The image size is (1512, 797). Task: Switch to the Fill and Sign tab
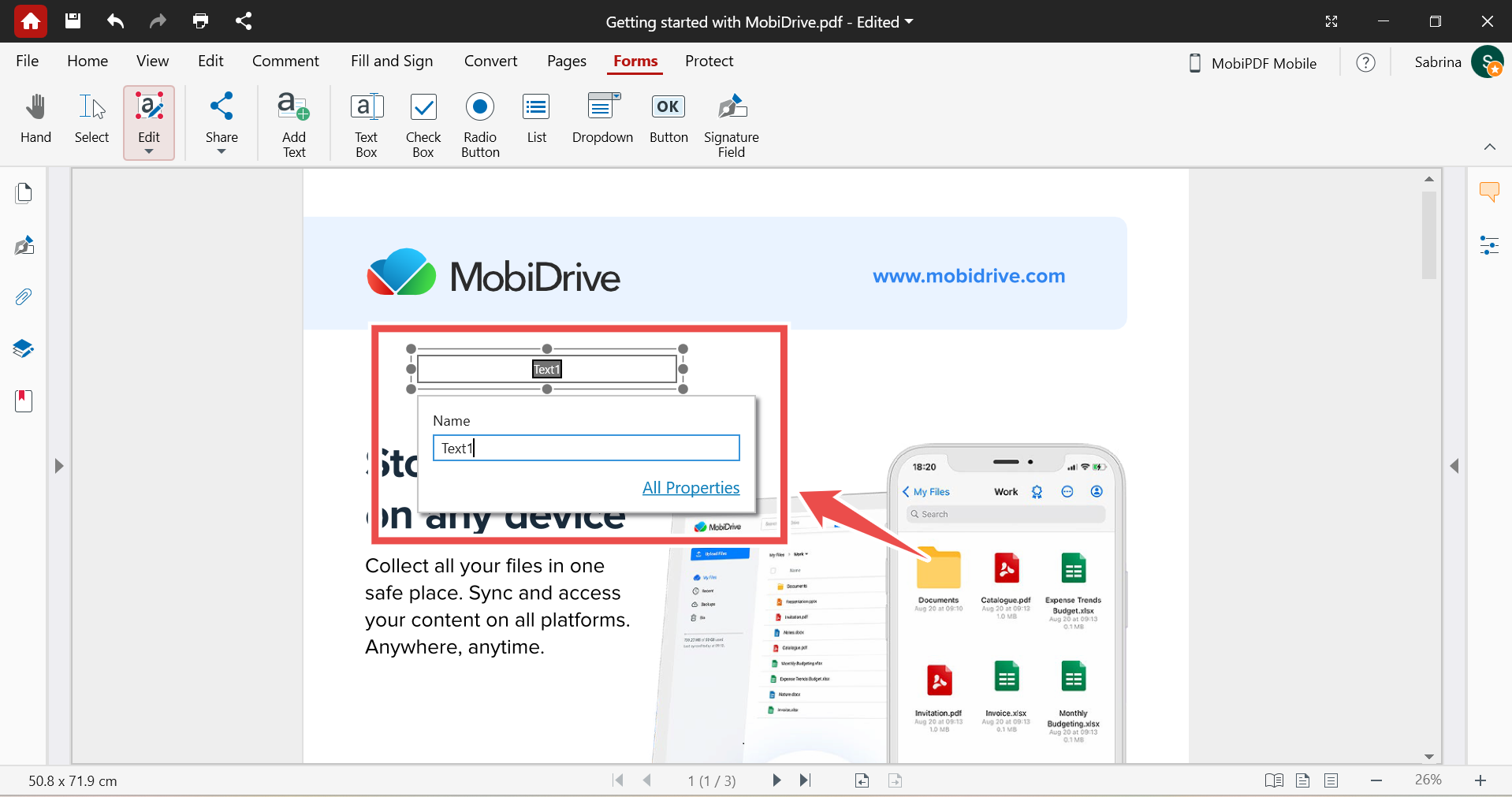click(392, 61)
